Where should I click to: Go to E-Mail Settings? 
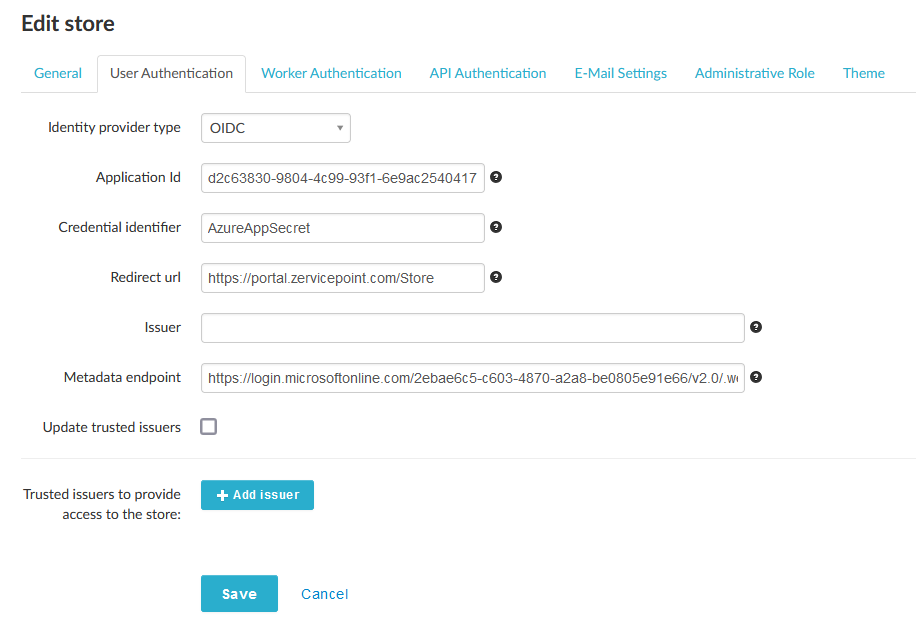coord(620,73)
